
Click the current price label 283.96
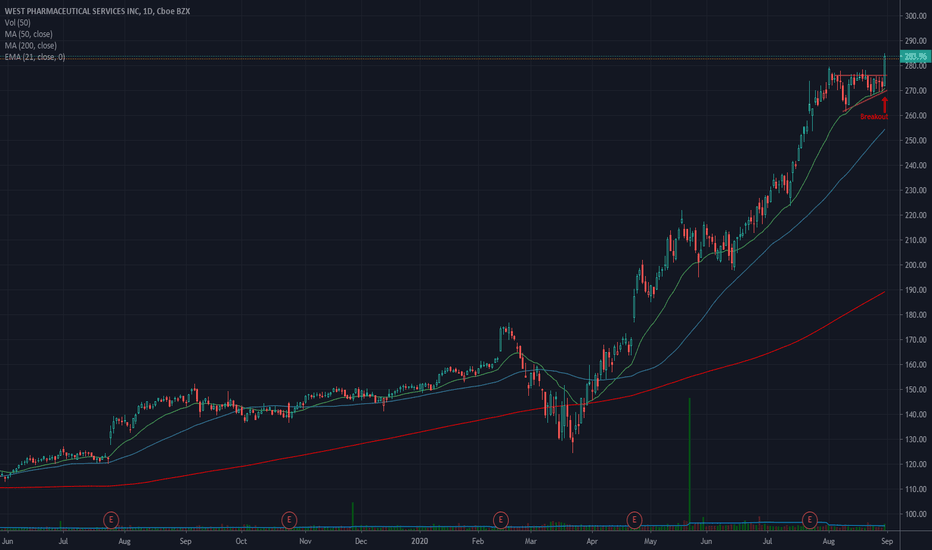pyautogui.click(x=915, y=57)
